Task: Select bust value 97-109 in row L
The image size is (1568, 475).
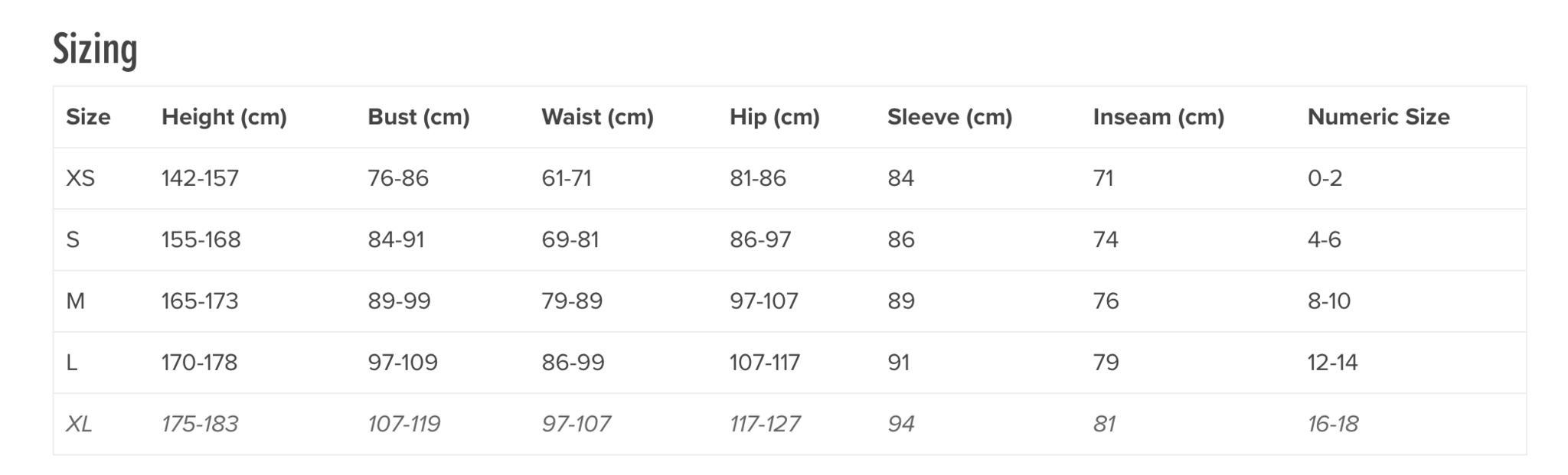Action: point(403,363)
